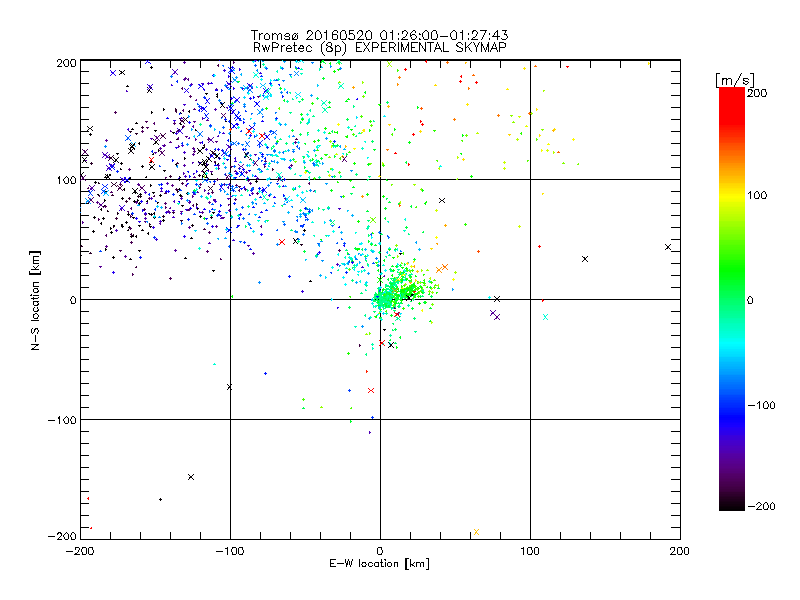Click the black X marker near the plot's right edge
This screenshot has width=800, height=600.
click(x=668, y=247)
